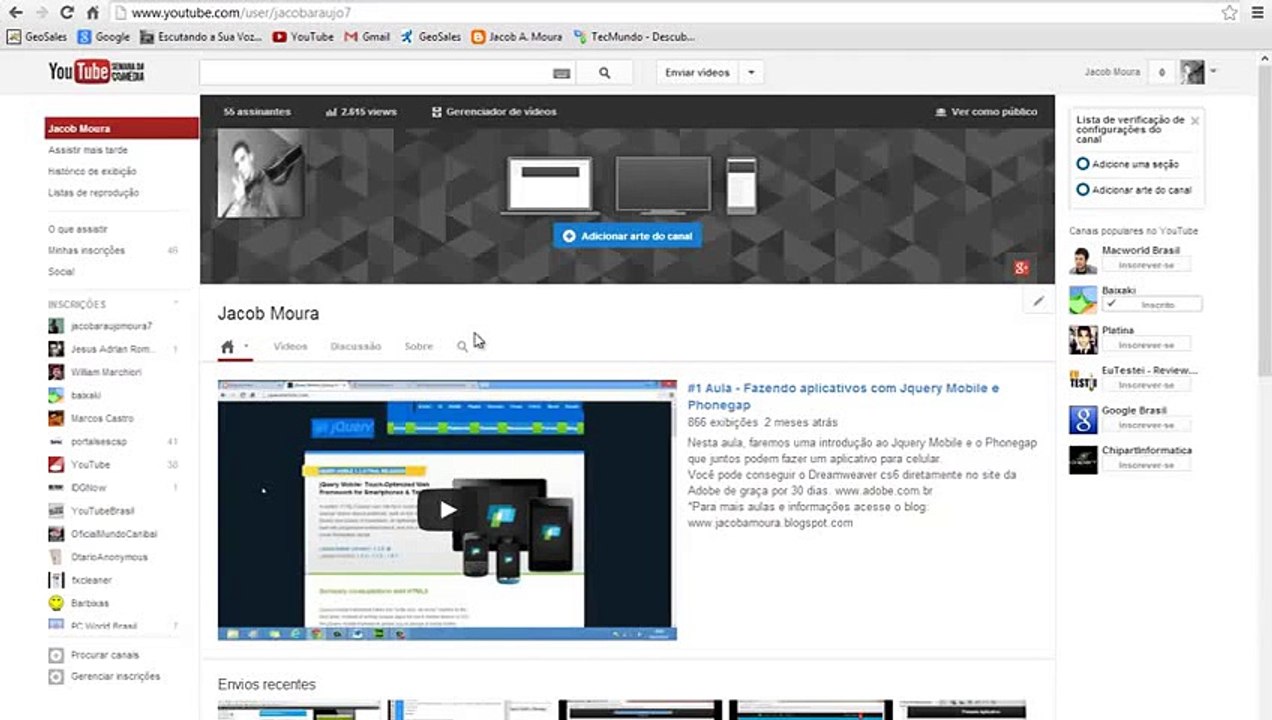Click Macworld Brasil channel avatar
1272x720 pixels.
[x=1083, y=260]
